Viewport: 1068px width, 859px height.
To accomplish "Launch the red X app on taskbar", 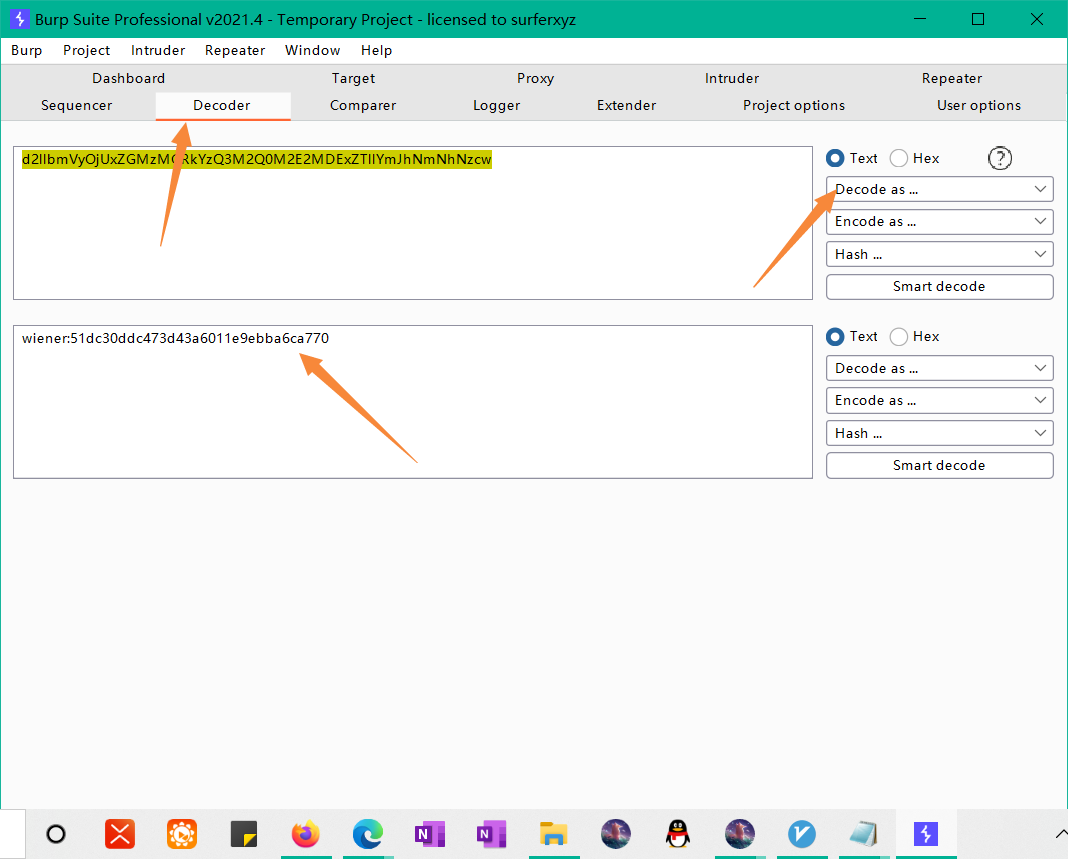I will point(120,834).
